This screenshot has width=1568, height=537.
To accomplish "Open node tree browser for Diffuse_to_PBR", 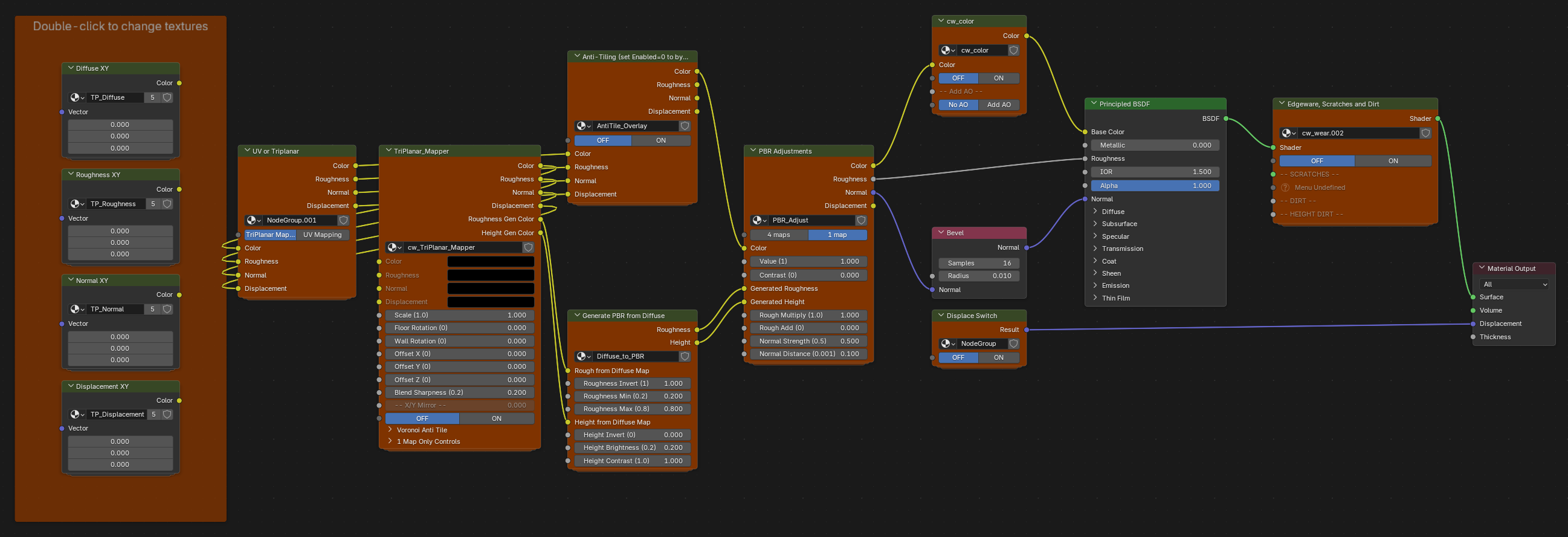I will click(584, 357).
